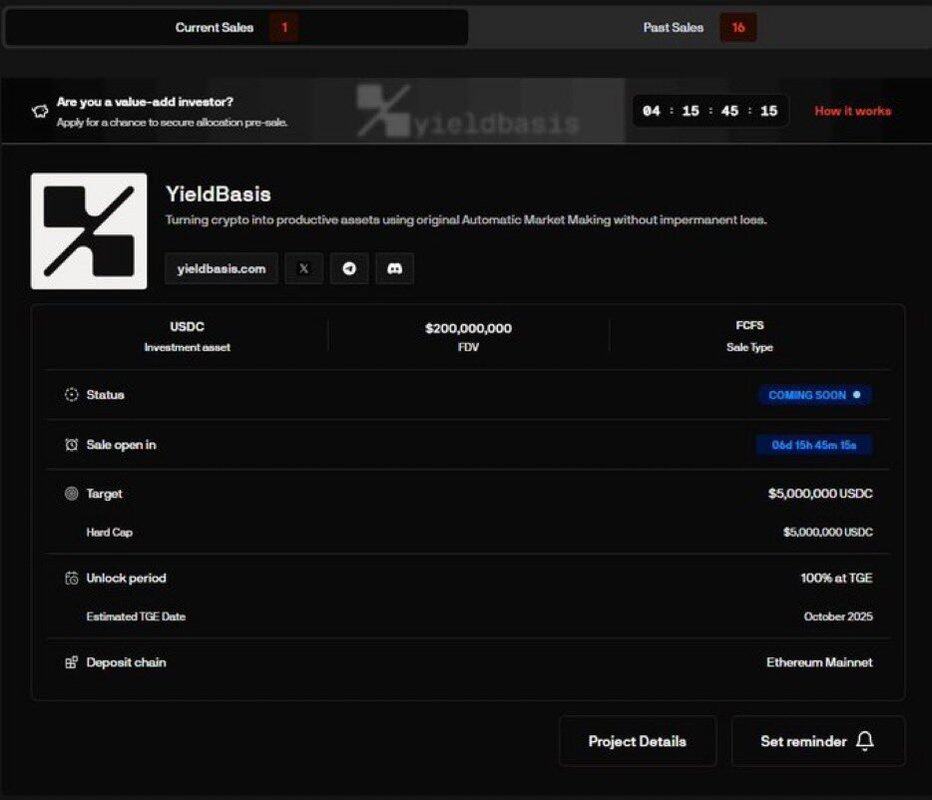This screenshot has height=800, width=932.
Task: Switch to the Current Sales tab
Action: tap(236, 27)
